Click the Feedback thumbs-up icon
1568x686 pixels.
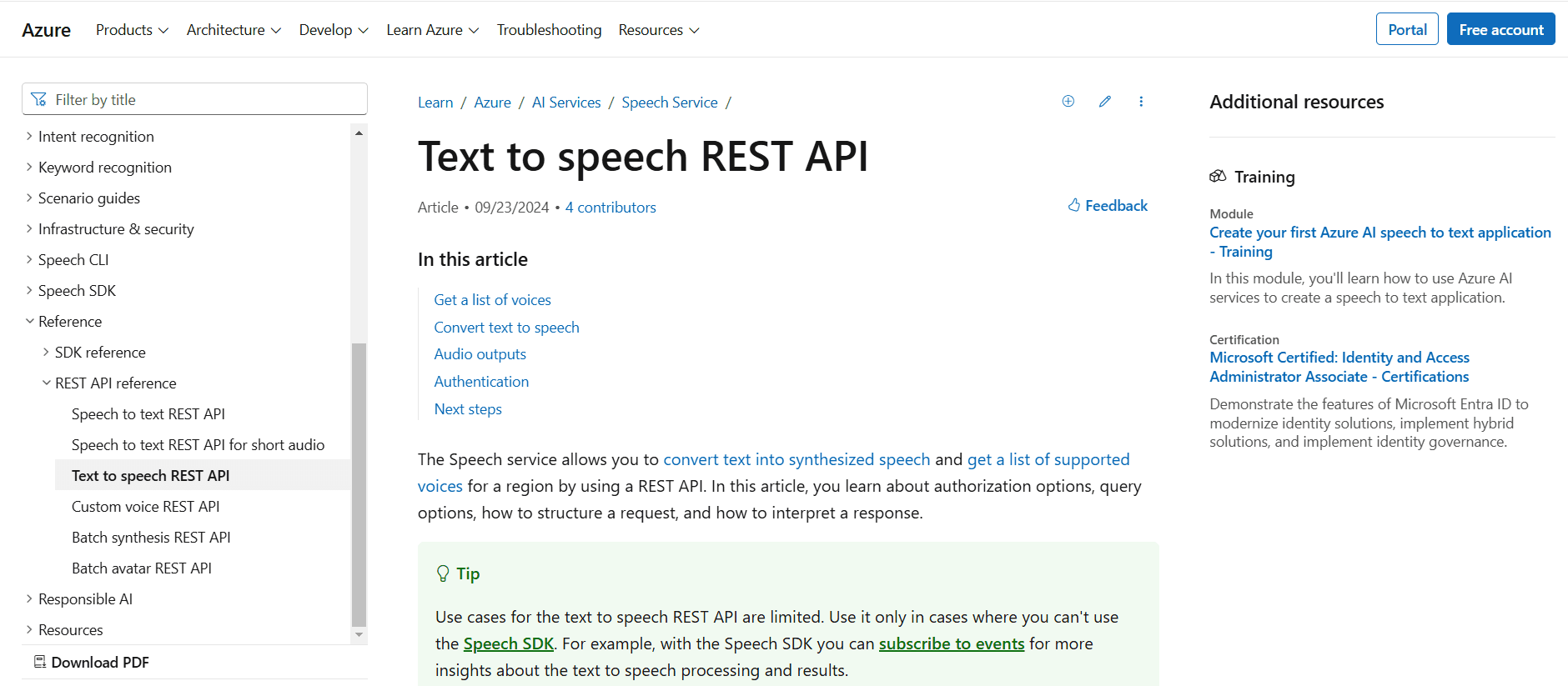[x=1074, y=205]
